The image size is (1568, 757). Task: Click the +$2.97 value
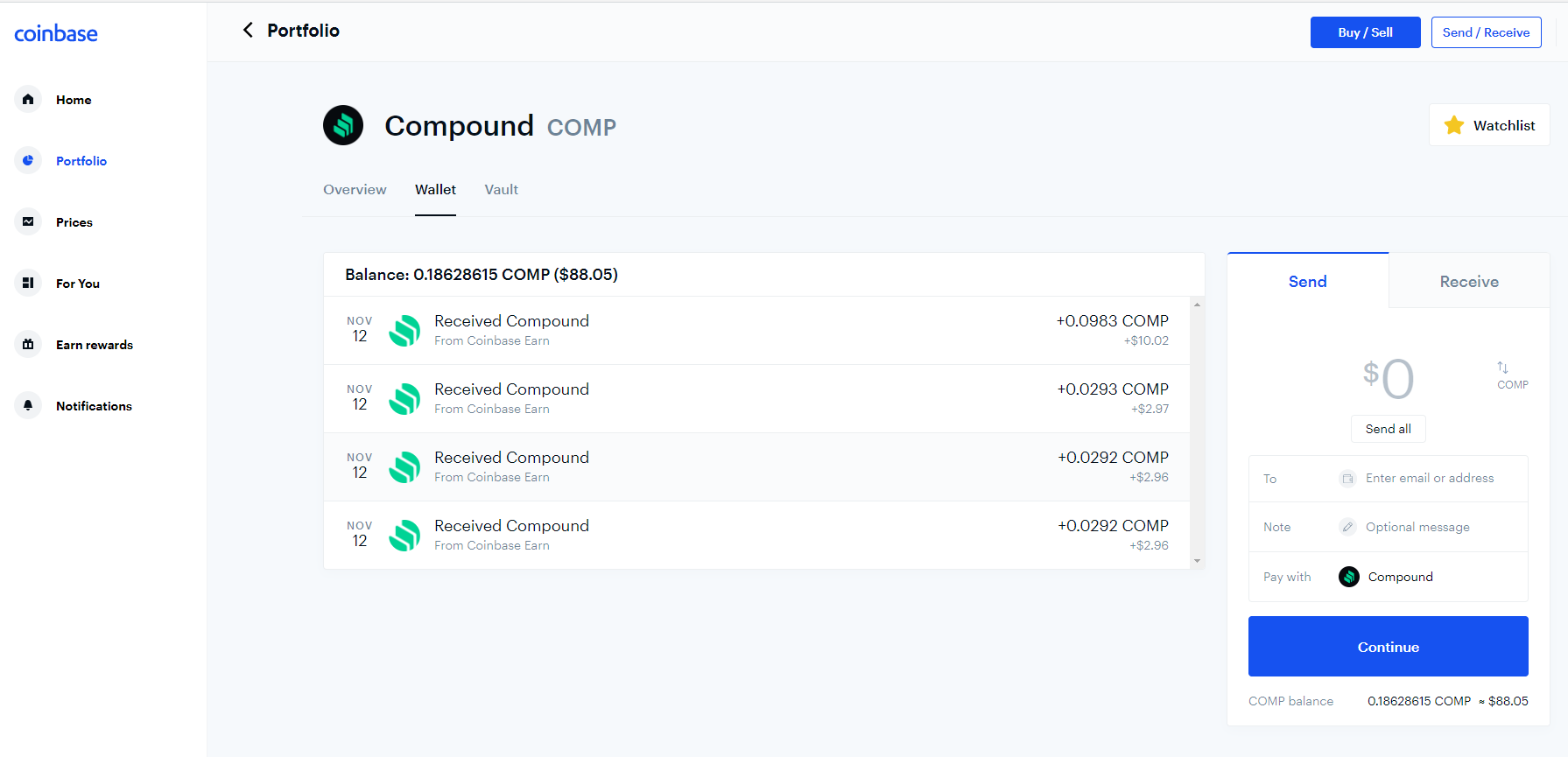(1150, 409)
